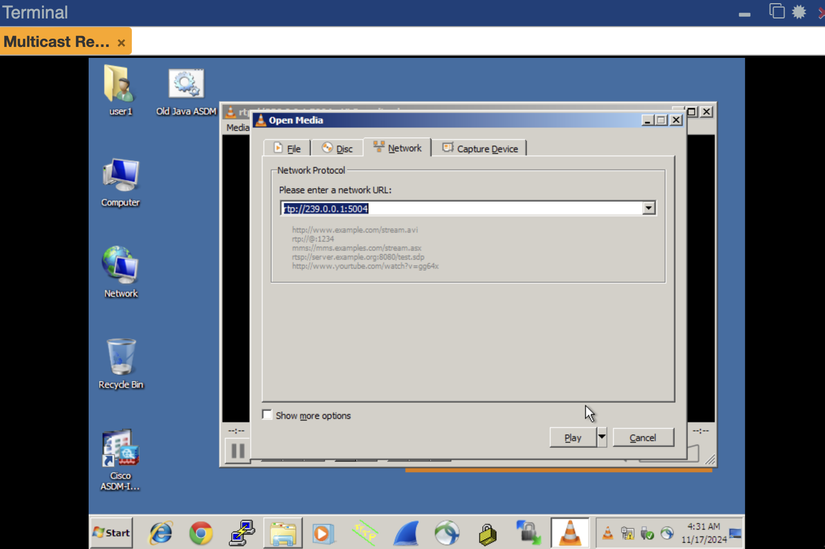This screenshot has width=825, height=549.
Task: Open the settings gear in Terminal header
Action: tap(799, 12)
